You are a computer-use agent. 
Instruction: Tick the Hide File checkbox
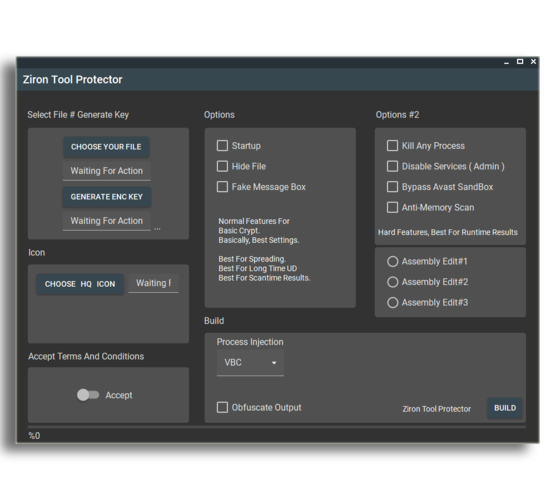coord(222,166)
